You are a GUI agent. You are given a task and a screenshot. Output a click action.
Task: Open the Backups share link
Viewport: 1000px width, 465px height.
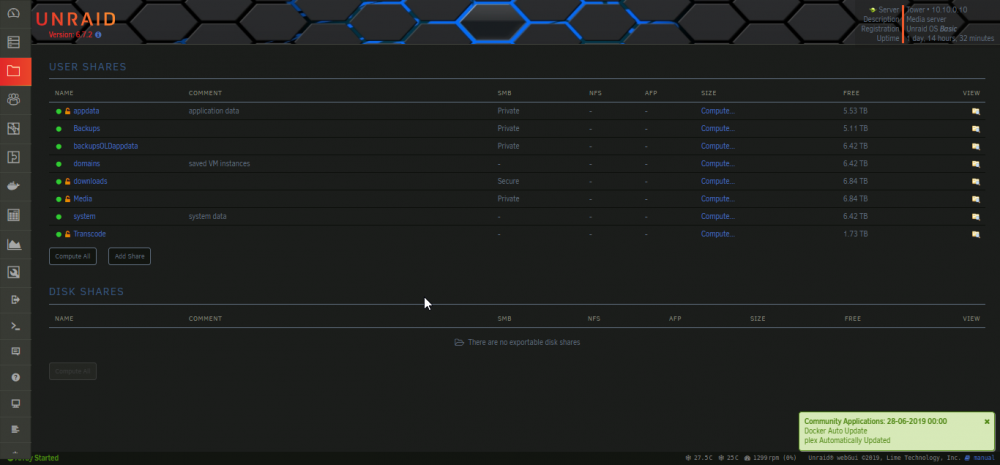pos(87,128)
